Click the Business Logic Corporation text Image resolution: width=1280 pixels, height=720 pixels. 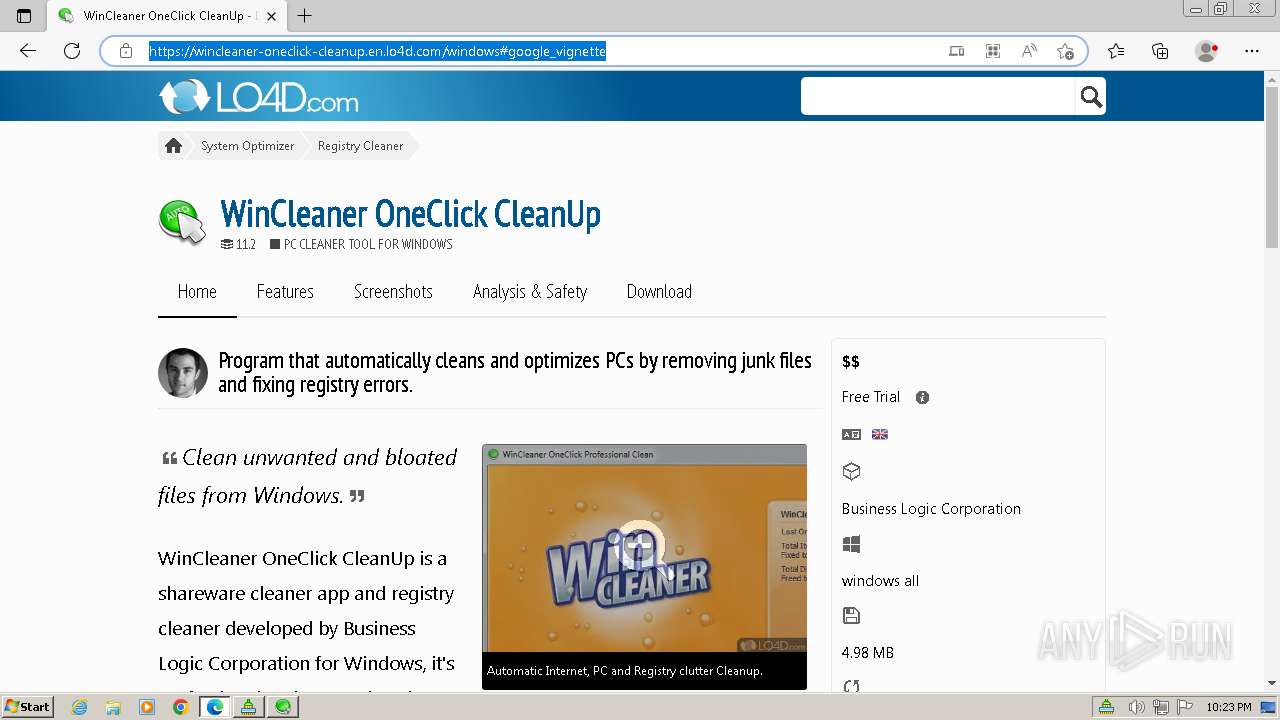pyautogui.click(x=931, y=509)
